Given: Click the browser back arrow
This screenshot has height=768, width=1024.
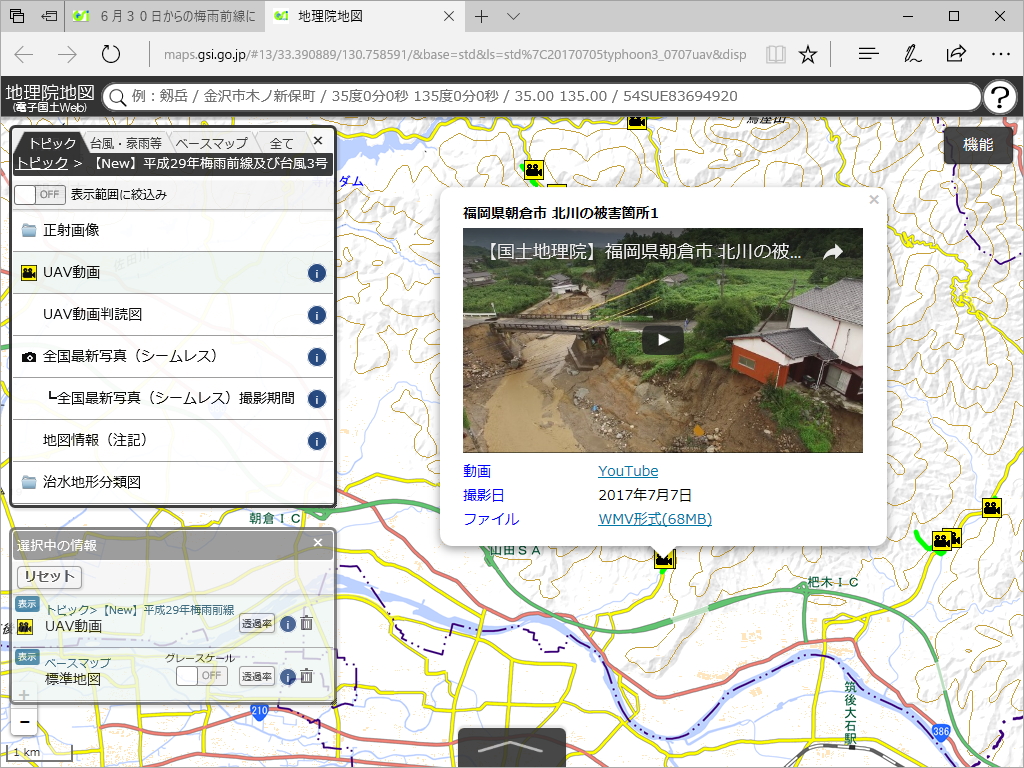Looking at the screenshot, I should pos(24,54).
